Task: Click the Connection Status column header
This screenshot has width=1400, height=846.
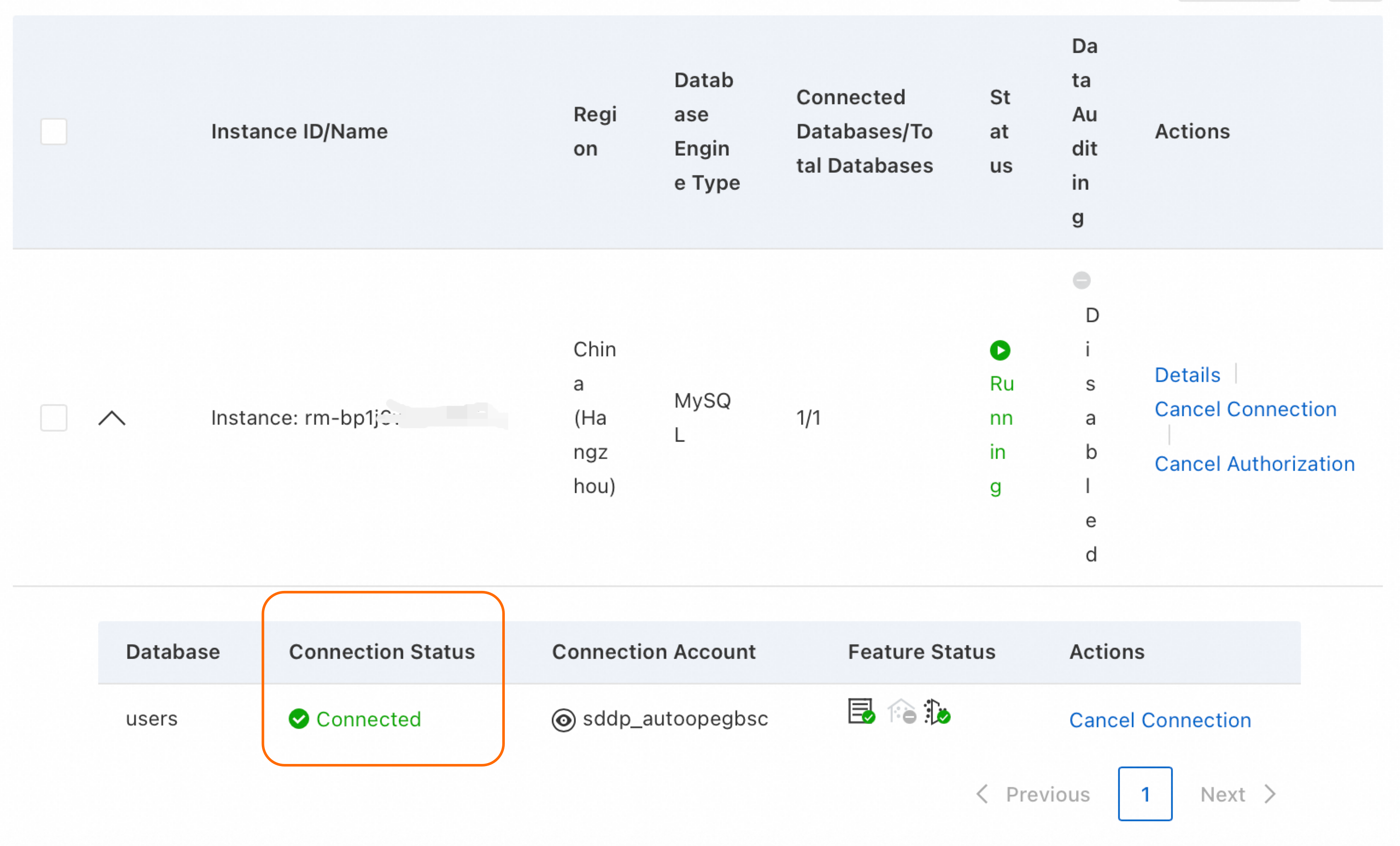Action: coord(382,652)
